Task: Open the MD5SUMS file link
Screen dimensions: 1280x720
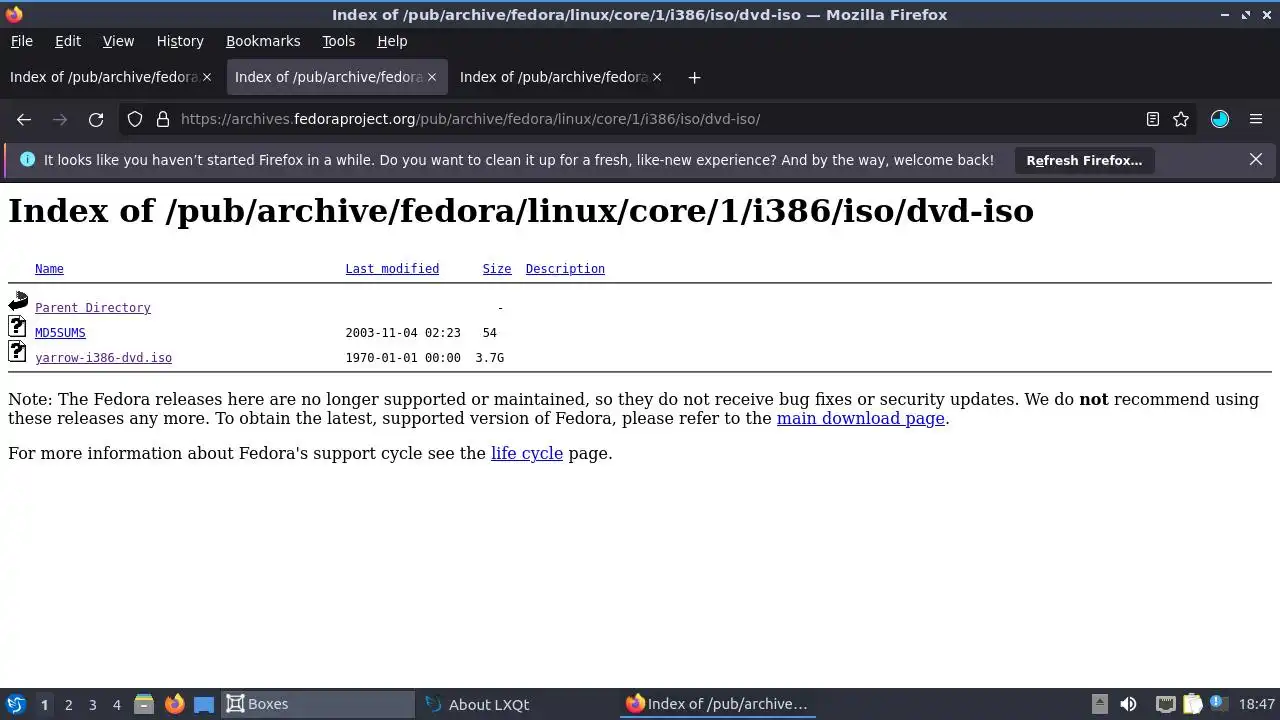Action: tap(60, 333)
